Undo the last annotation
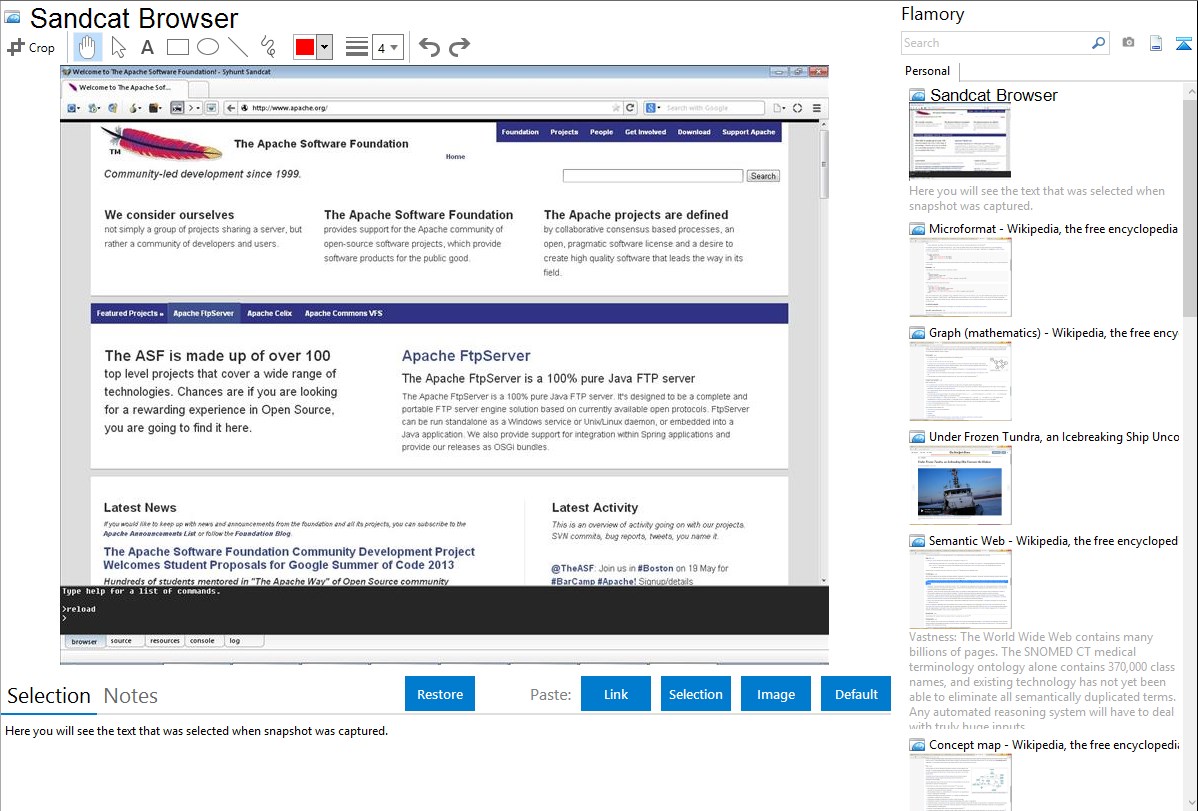The image size is (1198, 811). (429, 47)
